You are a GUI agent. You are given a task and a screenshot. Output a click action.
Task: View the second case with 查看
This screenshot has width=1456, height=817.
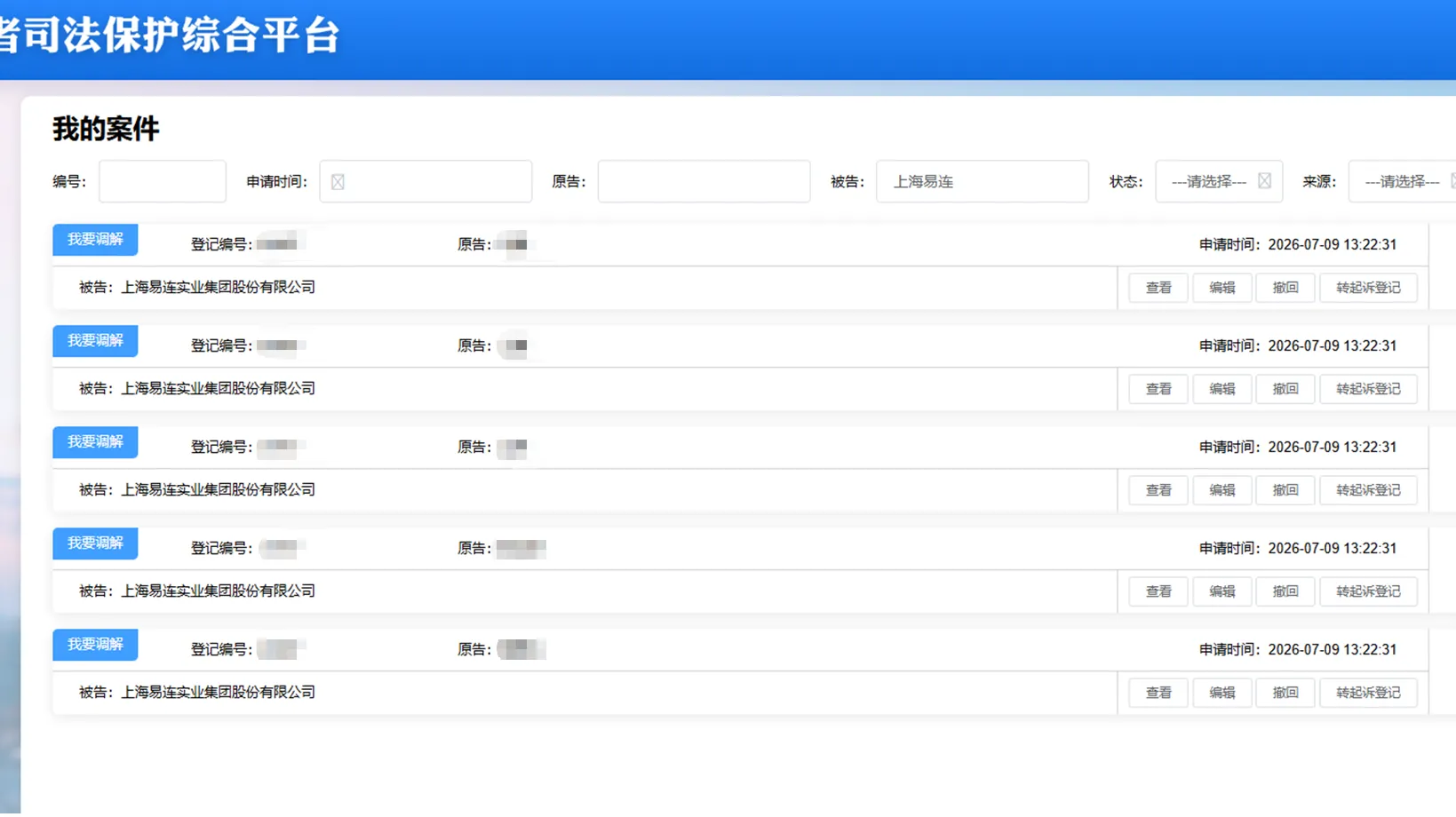pos(1158,389)
